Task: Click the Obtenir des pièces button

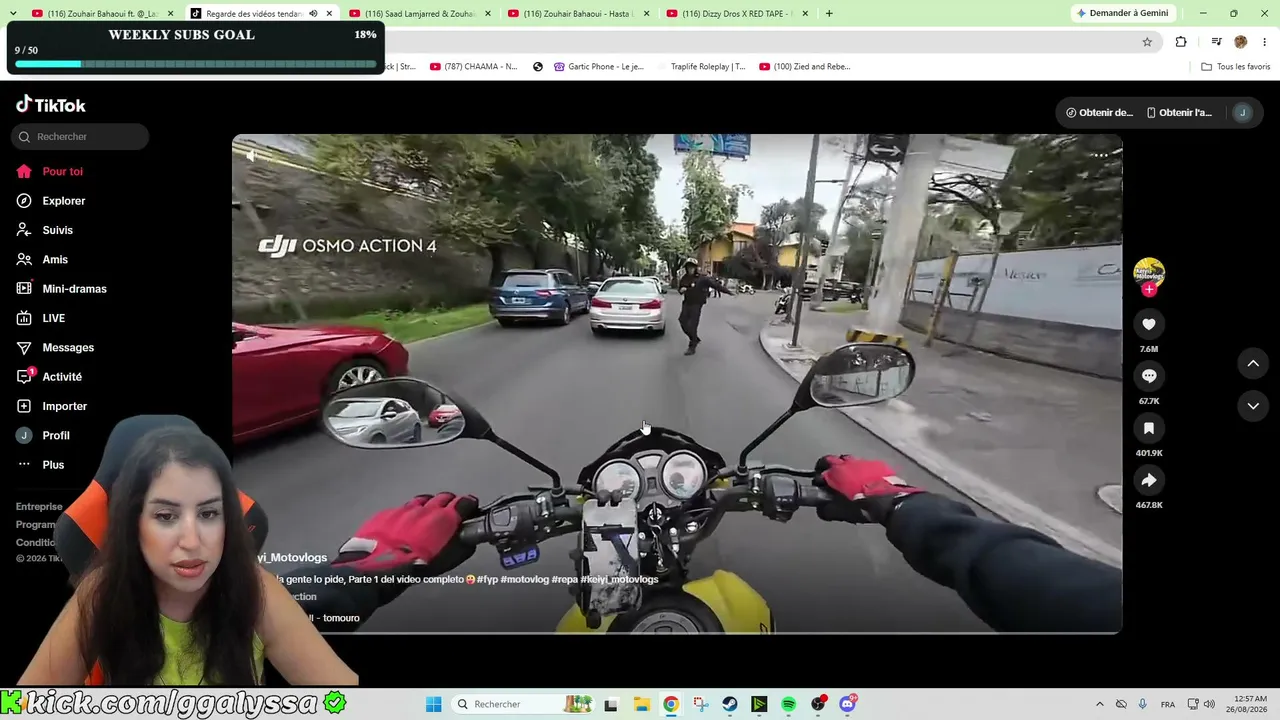Action: (1099, 113)
